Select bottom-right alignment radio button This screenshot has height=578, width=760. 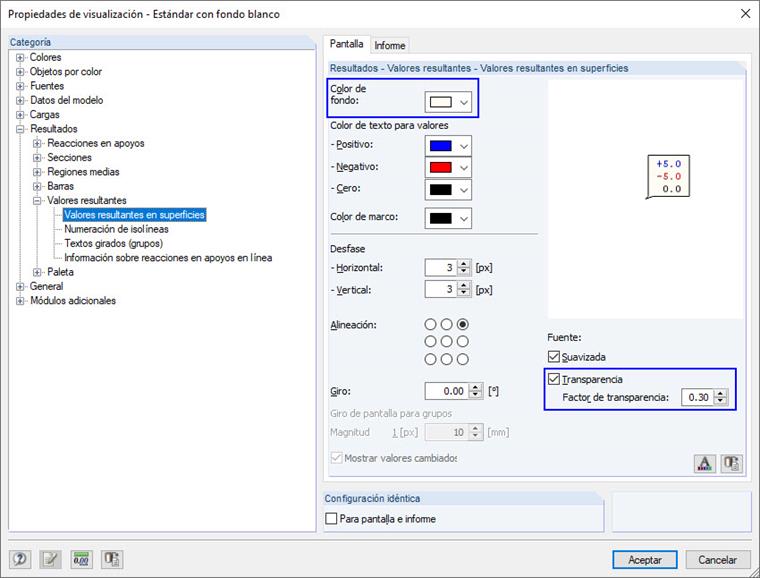coord(463,359)
